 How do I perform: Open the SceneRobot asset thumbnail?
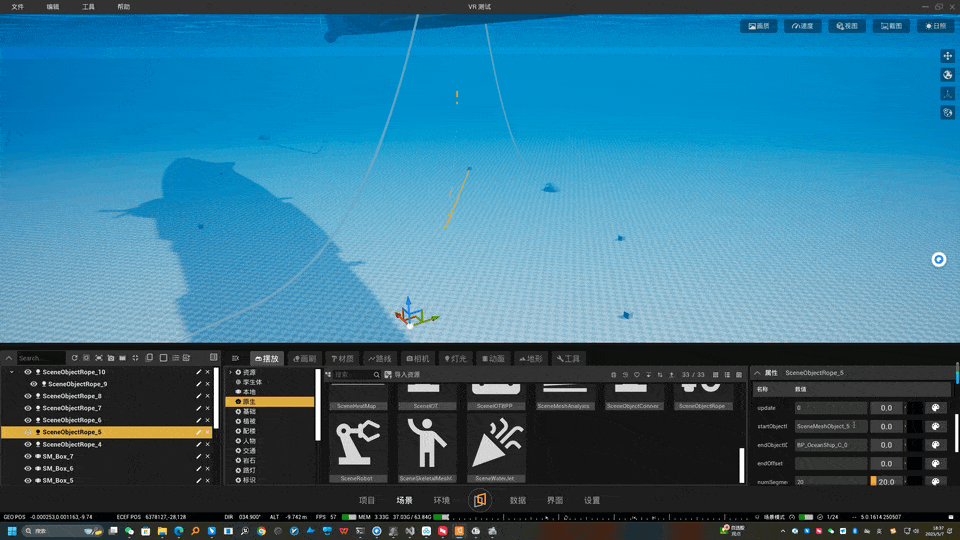pos(358,443)
